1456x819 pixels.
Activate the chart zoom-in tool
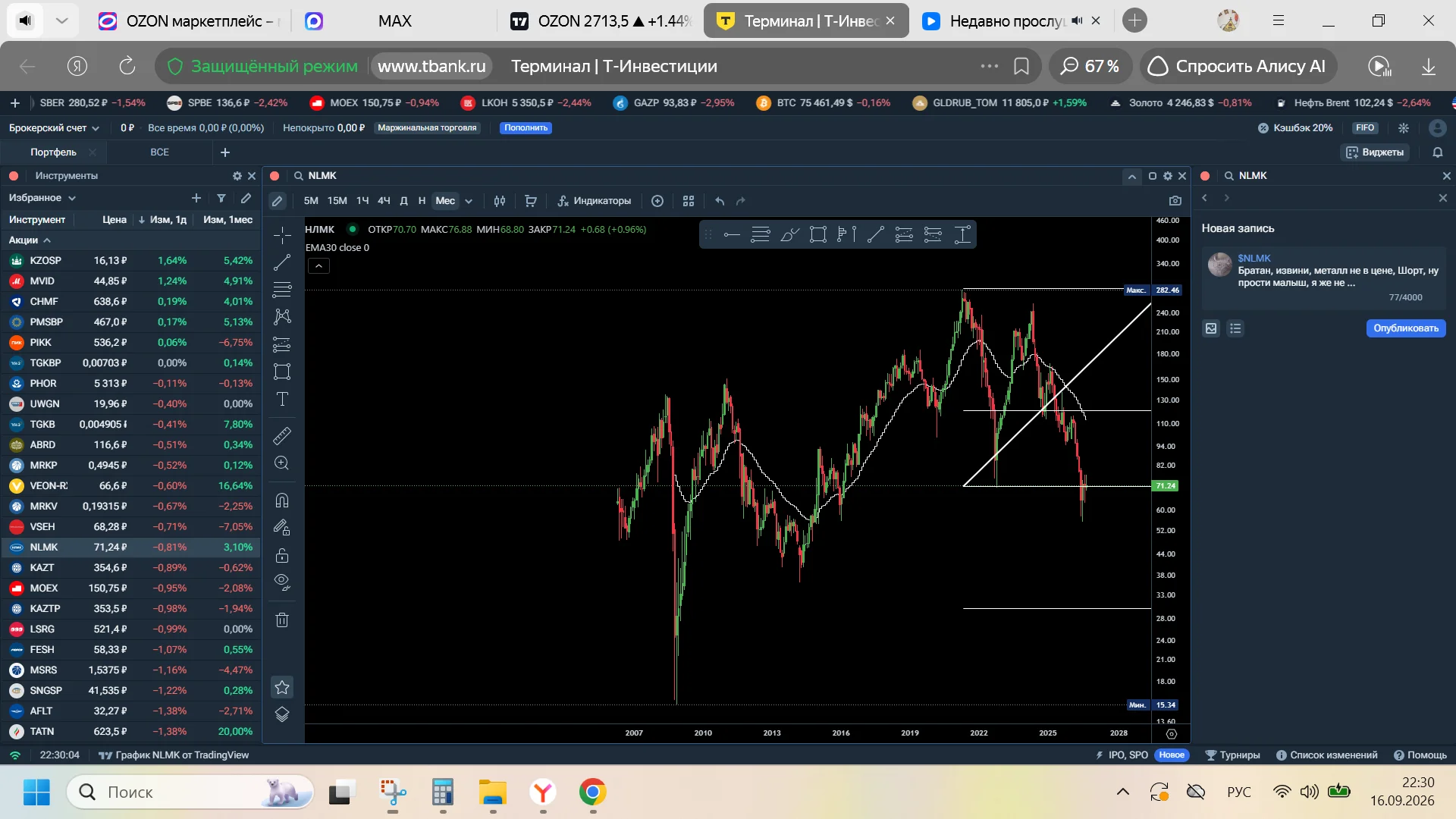pos(282,463)
